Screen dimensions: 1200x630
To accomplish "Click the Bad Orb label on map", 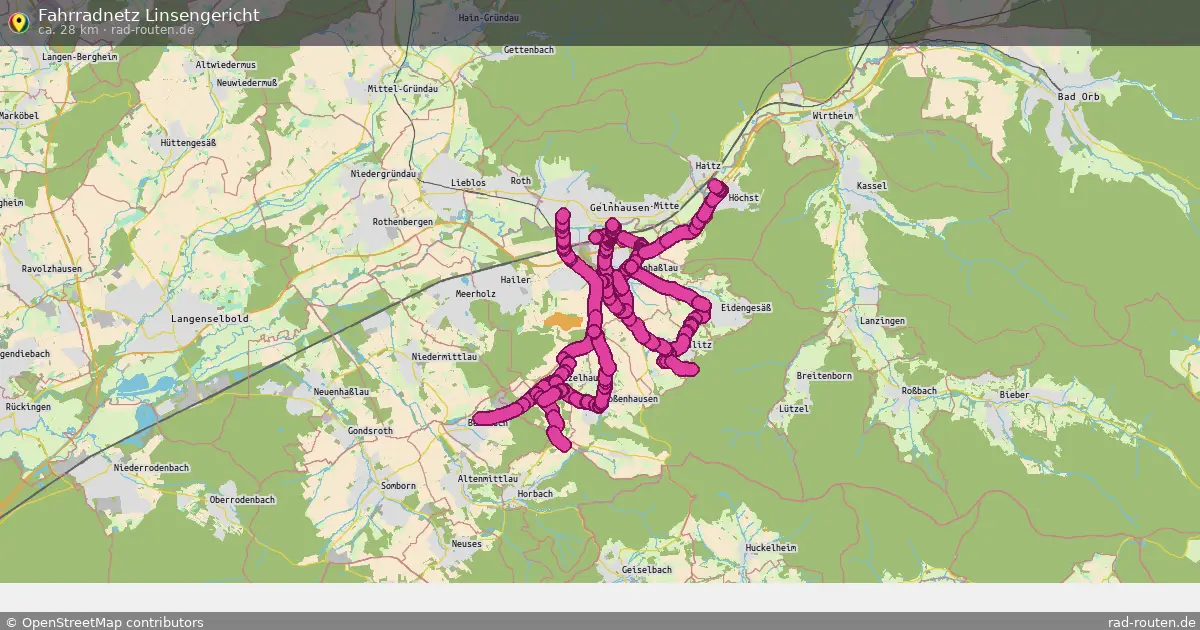I will tap(1077, 97).
